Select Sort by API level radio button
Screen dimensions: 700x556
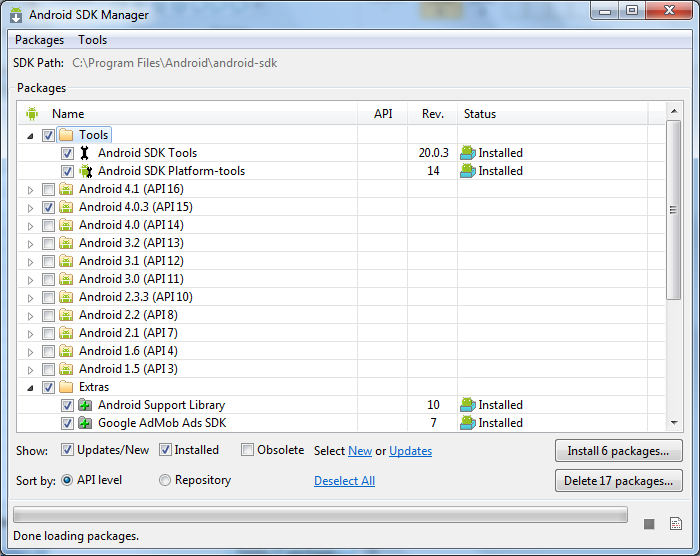point(67,480)
